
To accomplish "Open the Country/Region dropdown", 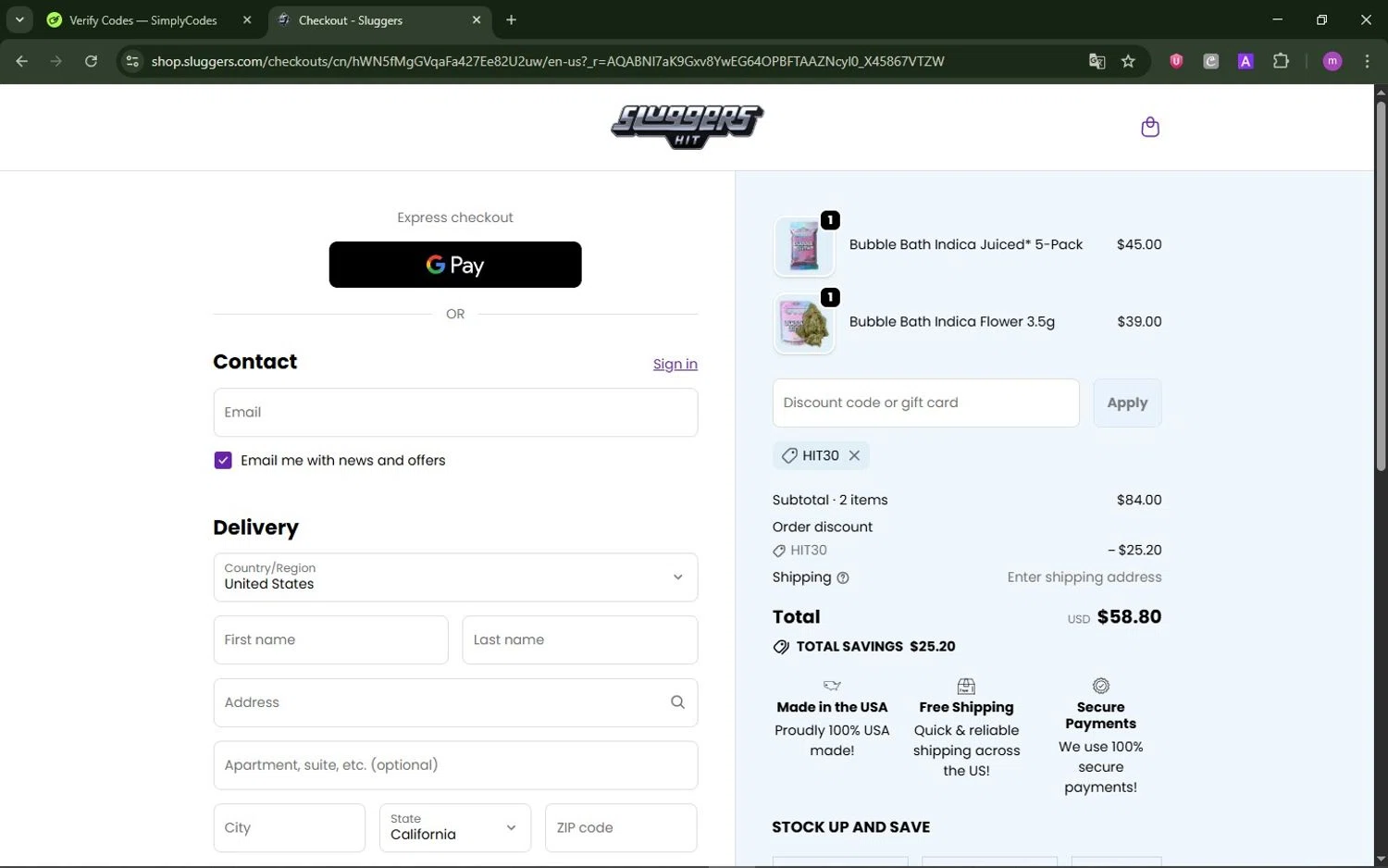I will click(x=455, y=577).
